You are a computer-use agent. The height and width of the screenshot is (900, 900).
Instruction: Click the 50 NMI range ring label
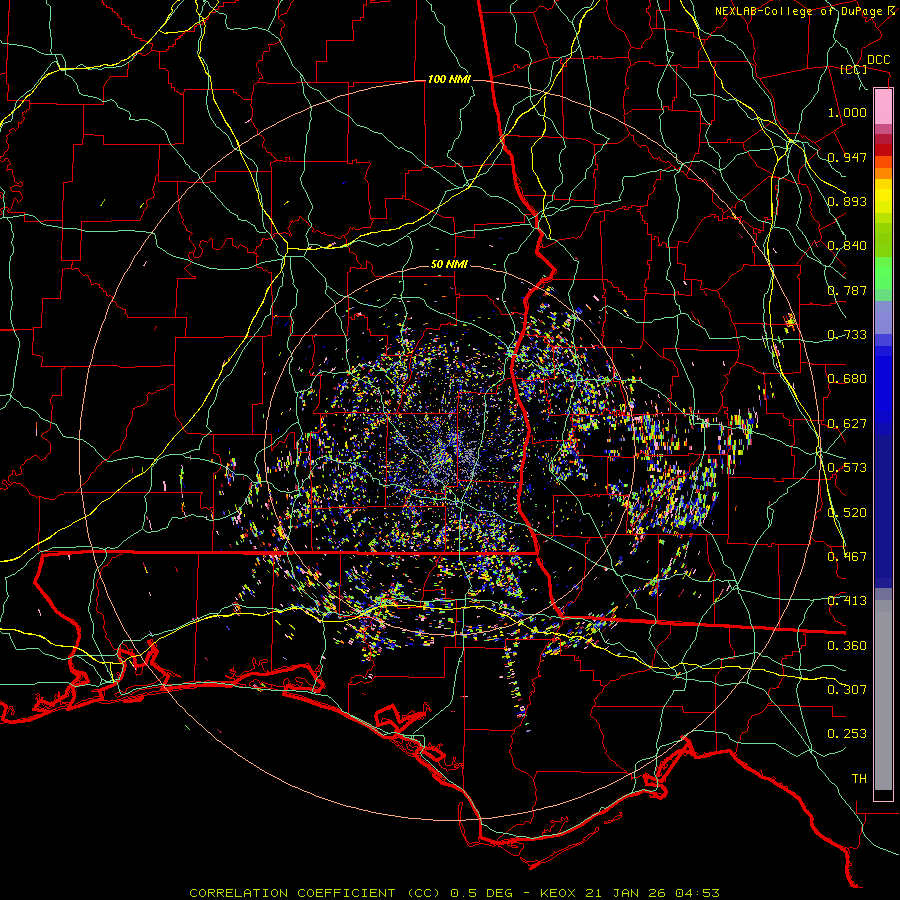pos(449,265)
